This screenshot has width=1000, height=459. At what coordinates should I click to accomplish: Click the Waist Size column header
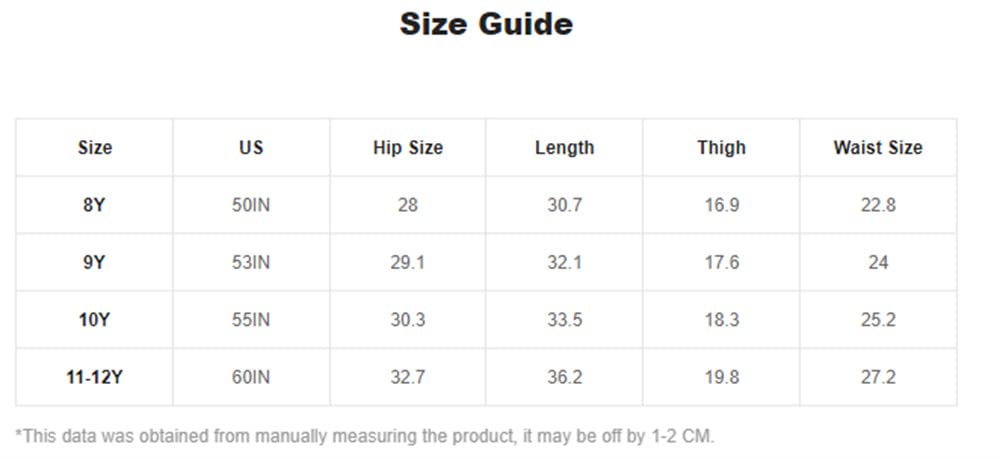(x=877, y=148)
